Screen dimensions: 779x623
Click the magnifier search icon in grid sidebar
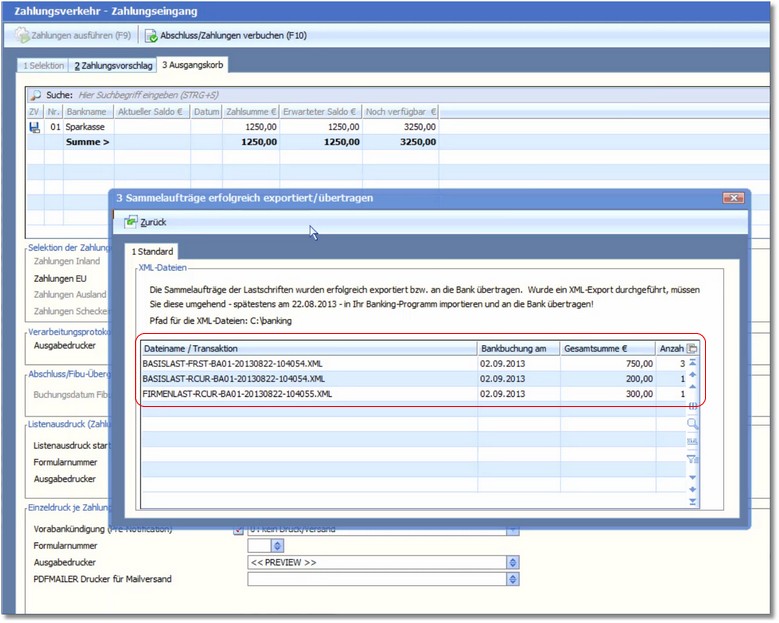pos(693,424)
